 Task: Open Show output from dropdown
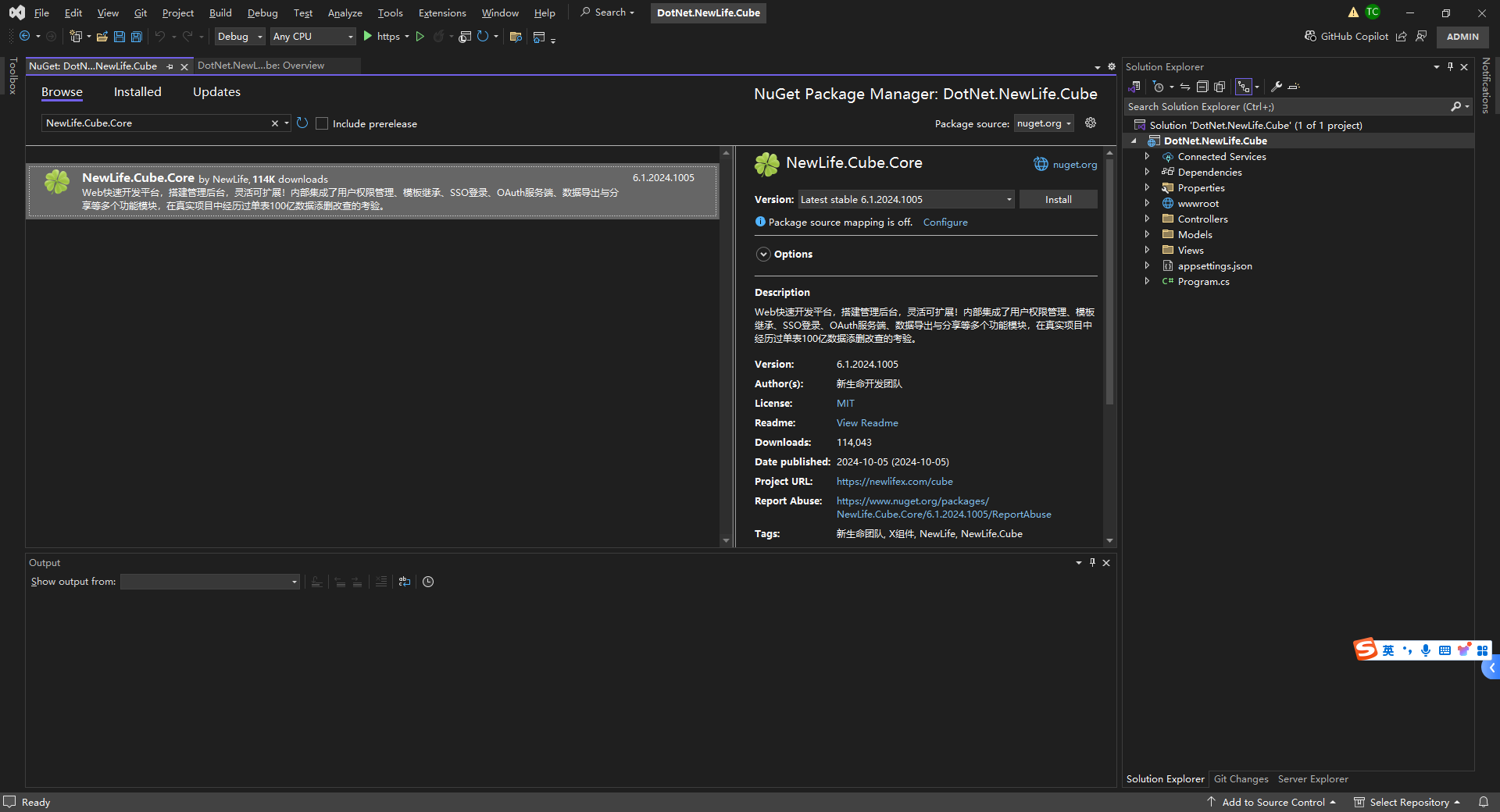pos(210,582)
